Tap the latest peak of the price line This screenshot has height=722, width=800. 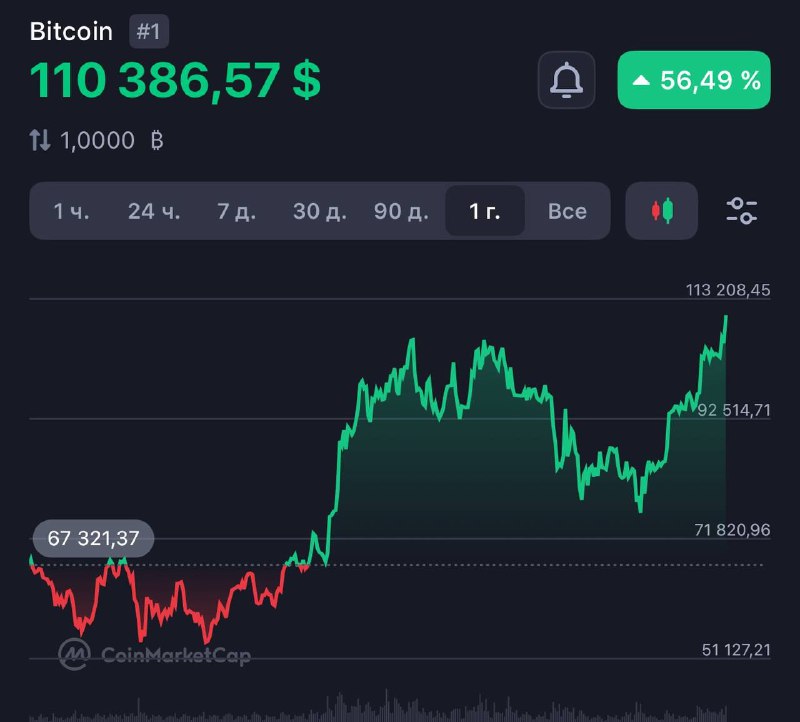[726, 317]
